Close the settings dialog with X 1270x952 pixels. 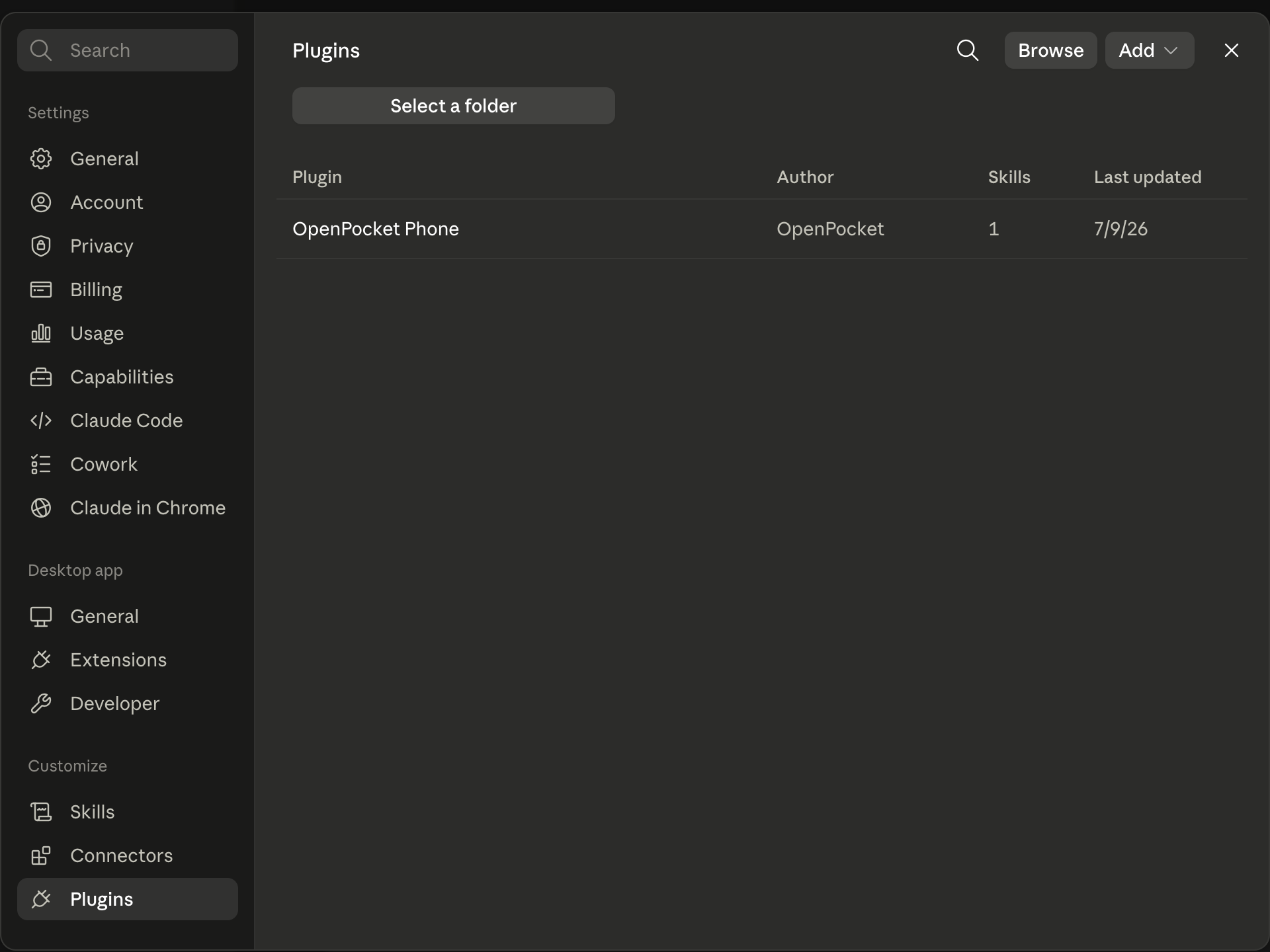1232,50
